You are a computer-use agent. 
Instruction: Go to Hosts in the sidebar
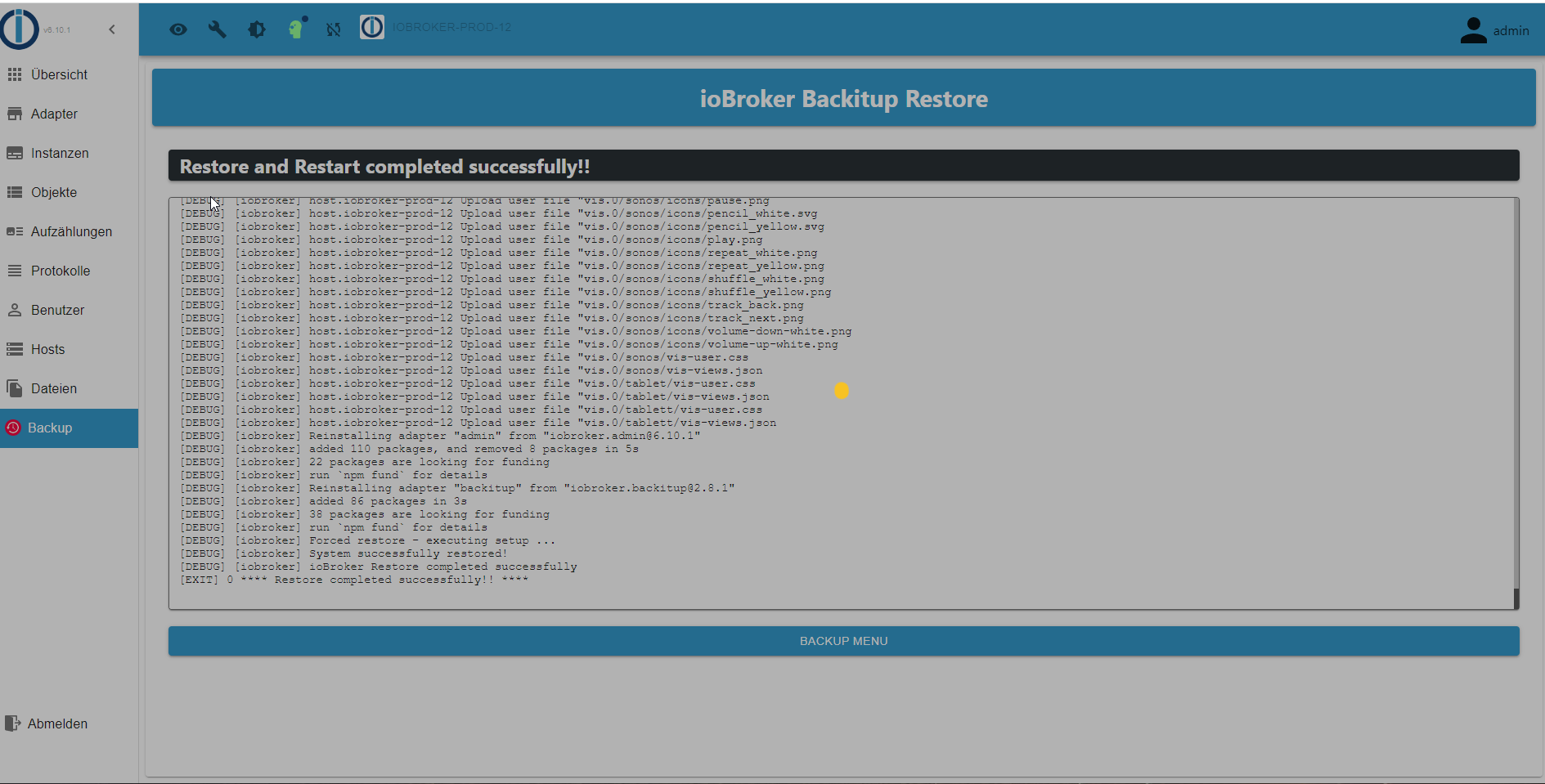coord(69,349)
